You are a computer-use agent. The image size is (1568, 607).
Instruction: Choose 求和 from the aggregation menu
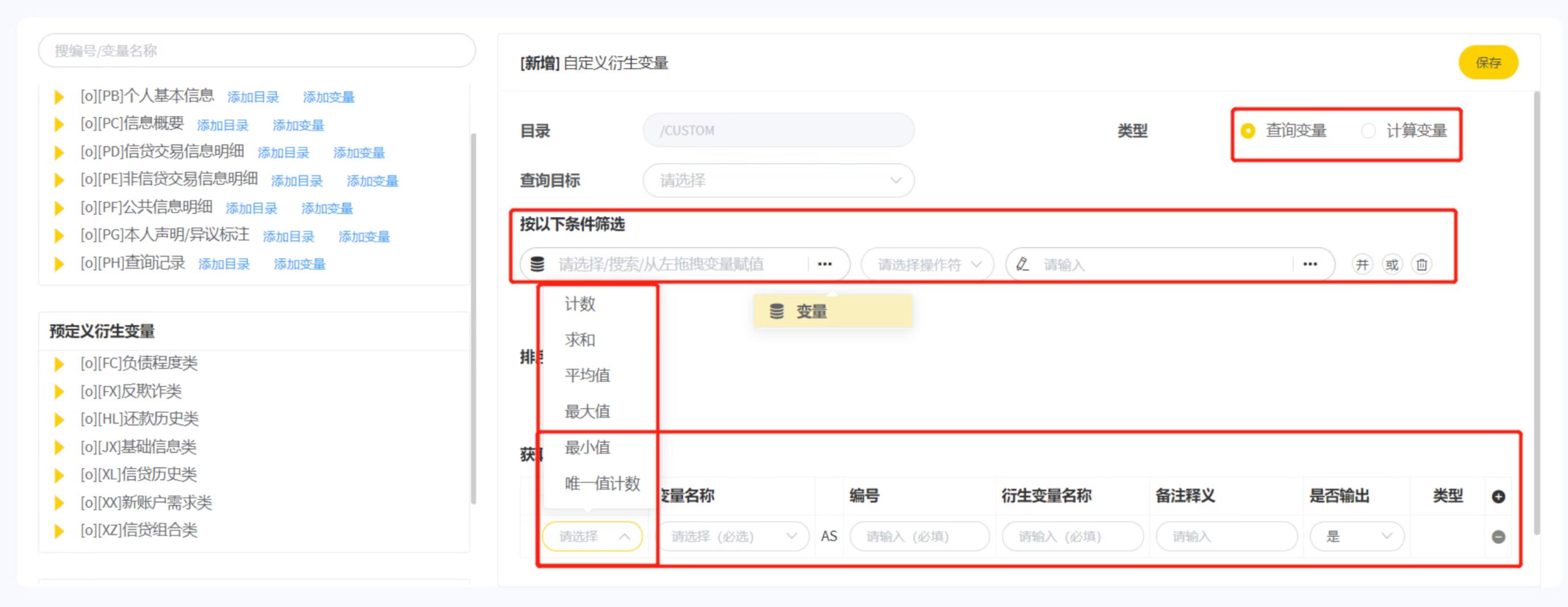pyautogui.click(x=579, y=339)
